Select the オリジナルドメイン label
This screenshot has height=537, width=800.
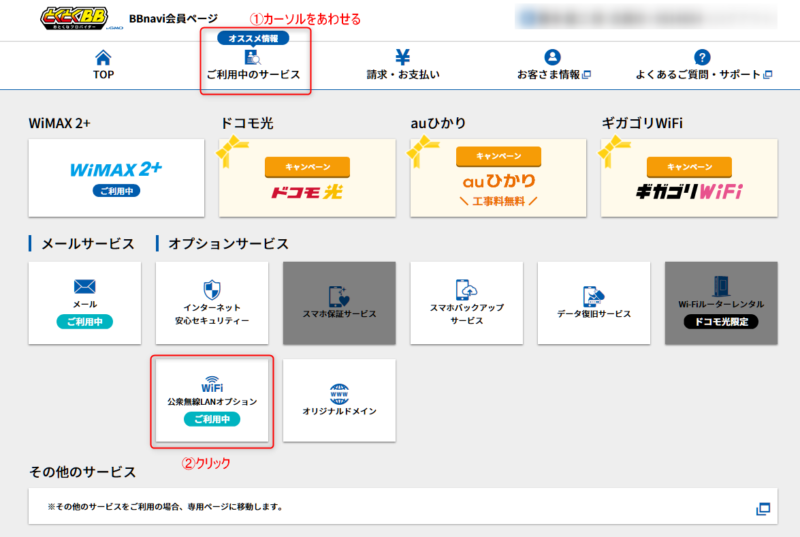tap(339, 411)
